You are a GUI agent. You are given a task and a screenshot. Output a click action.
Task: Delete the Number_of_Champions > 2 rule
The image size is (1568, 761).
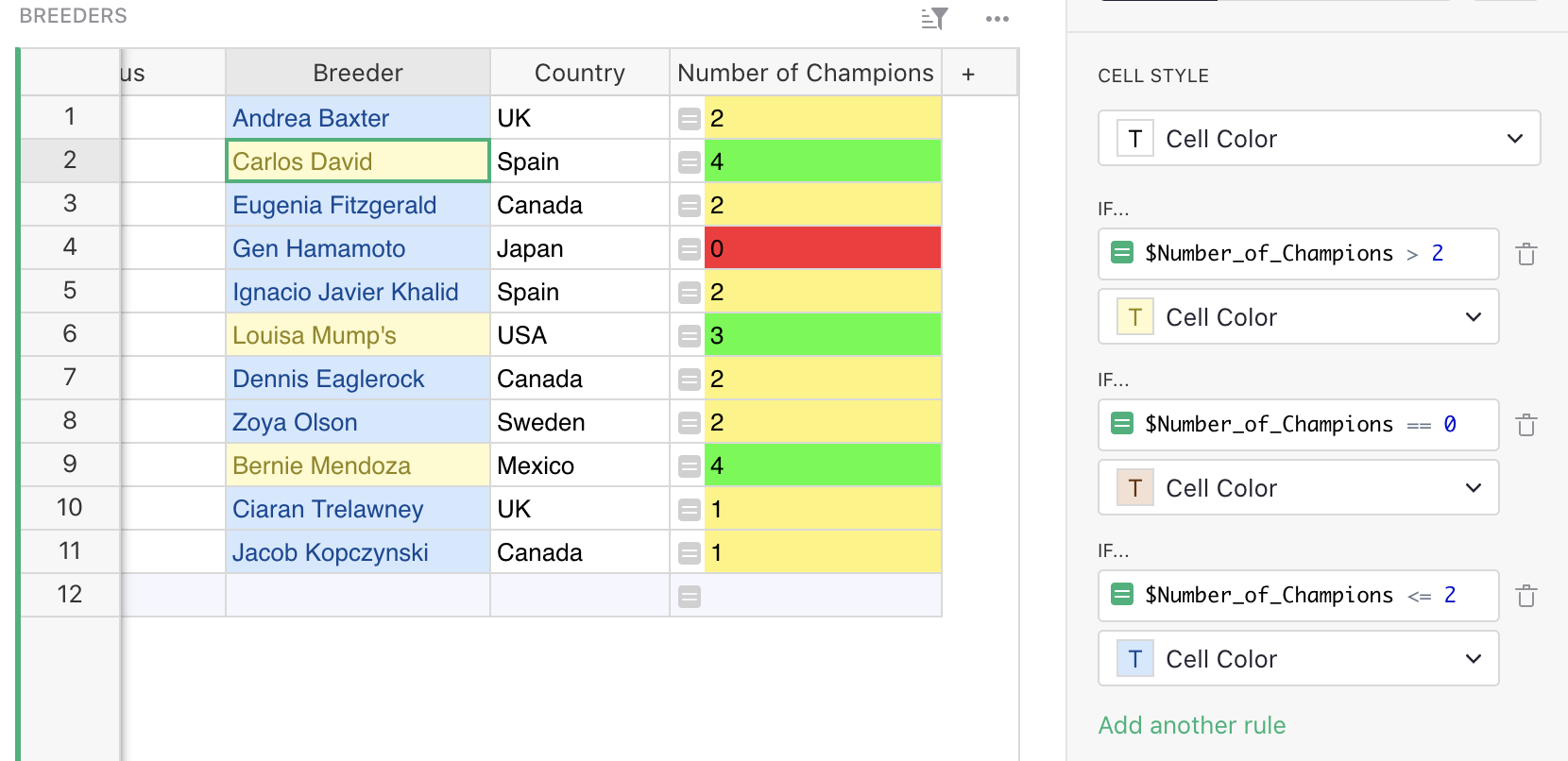tap(1525, 254)
